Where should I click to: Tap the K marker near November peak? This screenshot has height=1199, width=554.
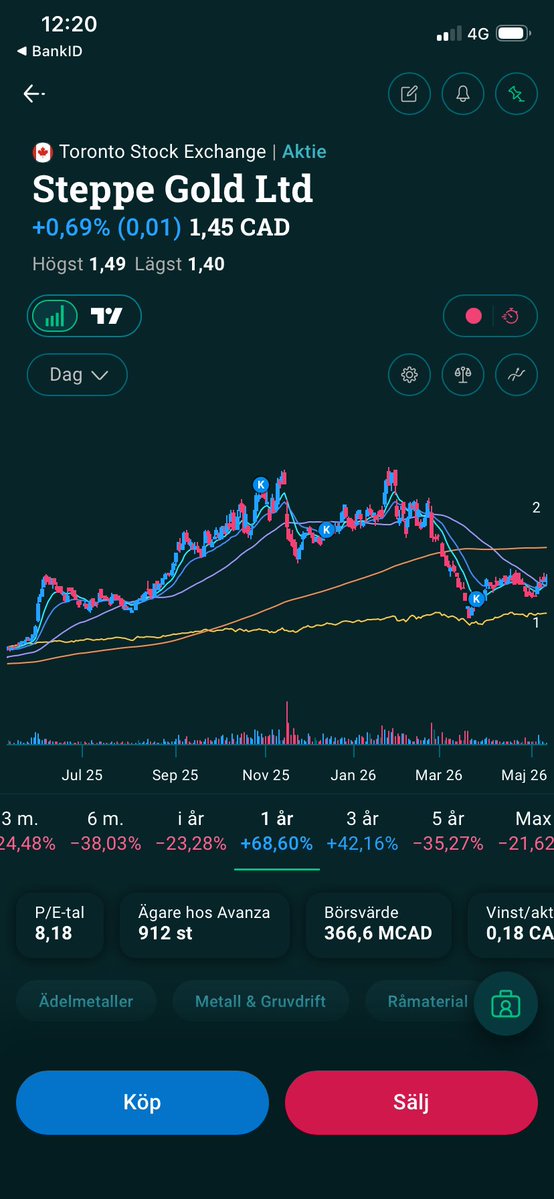pos(260,484)
